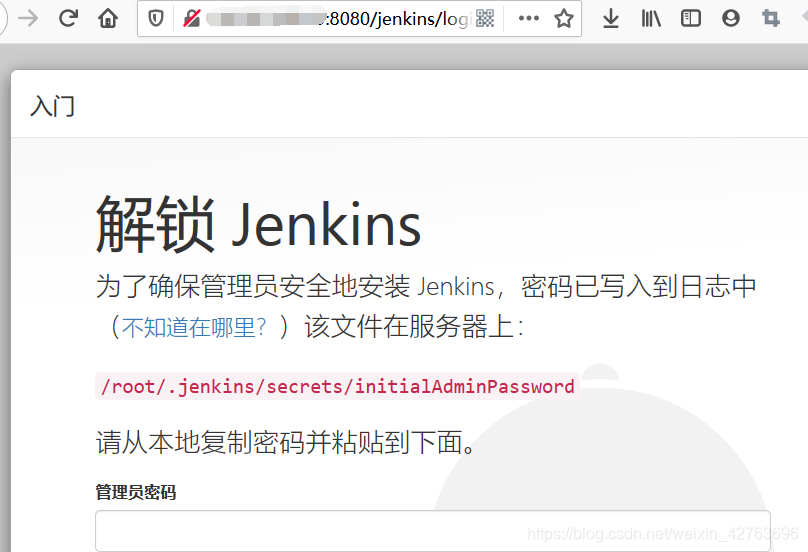Reload the Jenkins page
The height and width of the screenshot is (552, 808).
68,19
